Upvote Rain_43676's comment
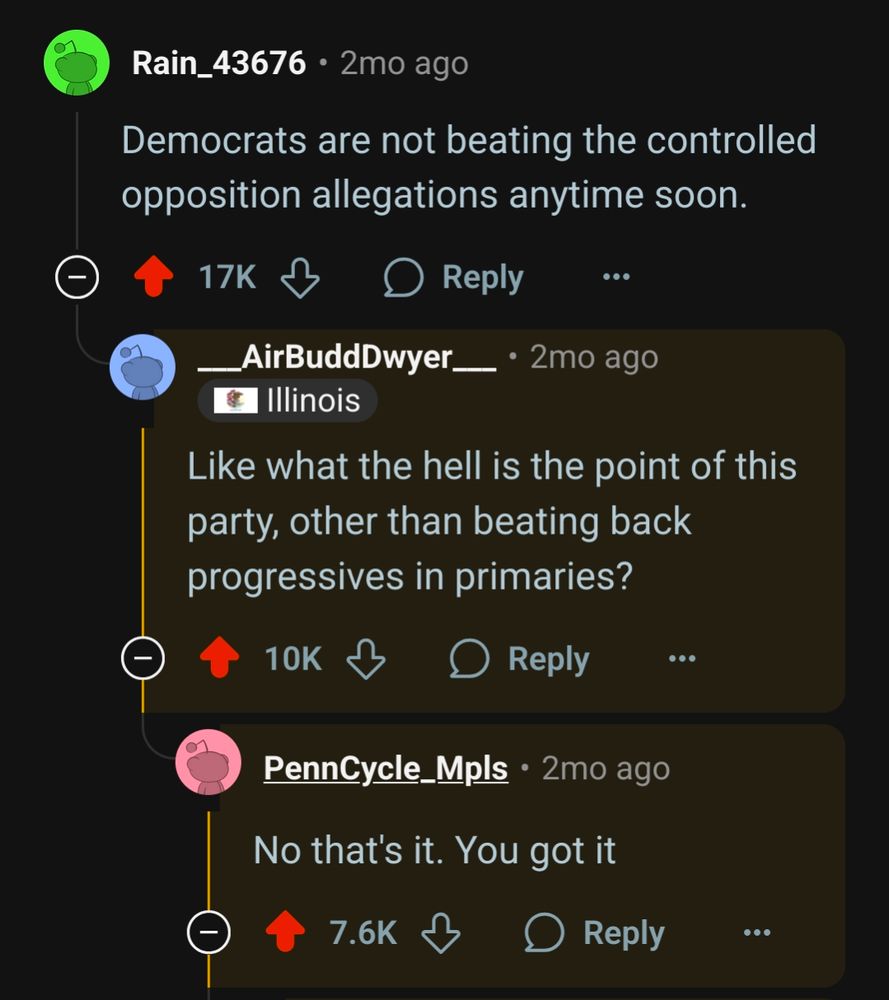The width and height of the screenshot is (889, 1000). (x=154, y=276)
